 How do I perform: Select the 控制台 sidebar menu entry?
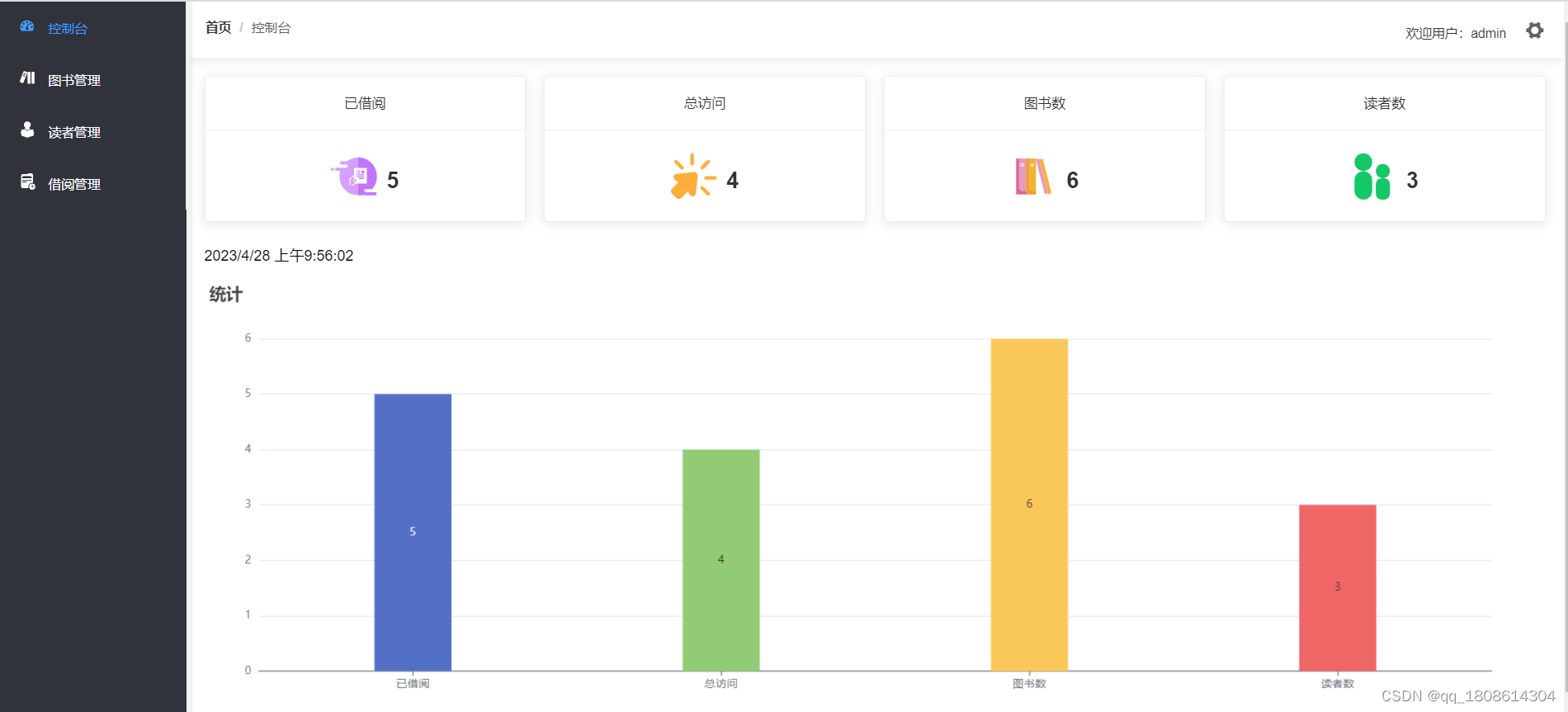(x=67, y=28)
